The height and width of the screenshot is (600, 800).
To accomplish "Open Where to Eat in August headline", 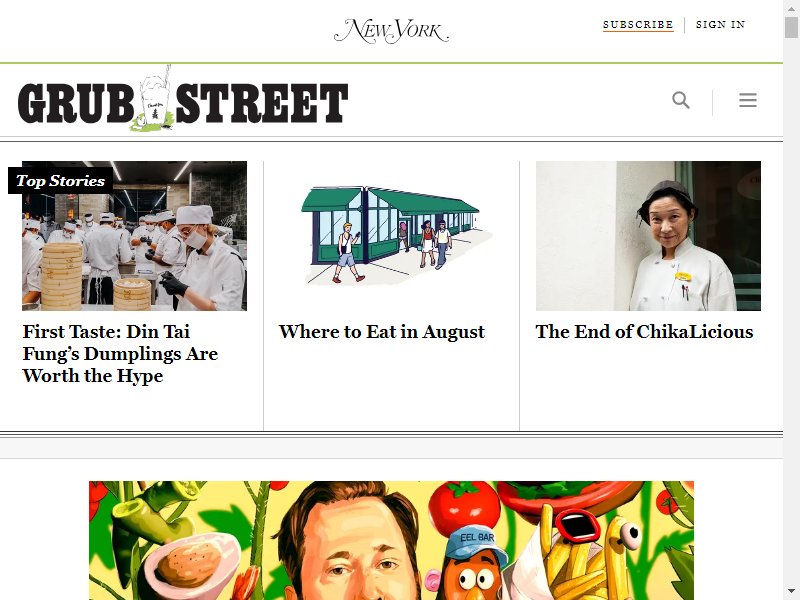I will 382,332.
